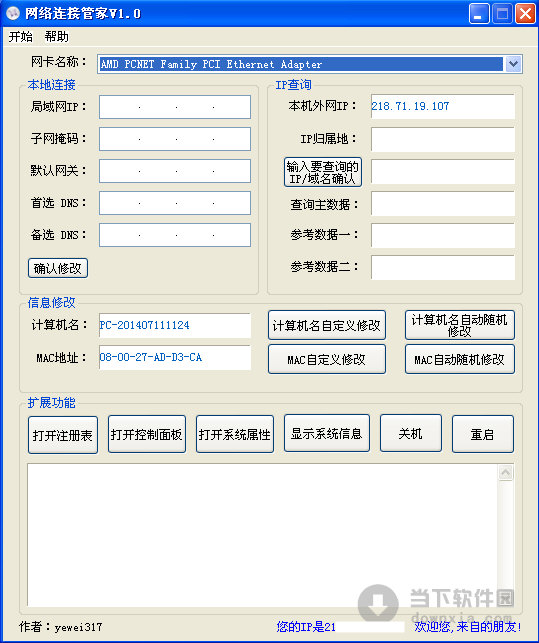Click the 参考数据一 field

point(443,235)
